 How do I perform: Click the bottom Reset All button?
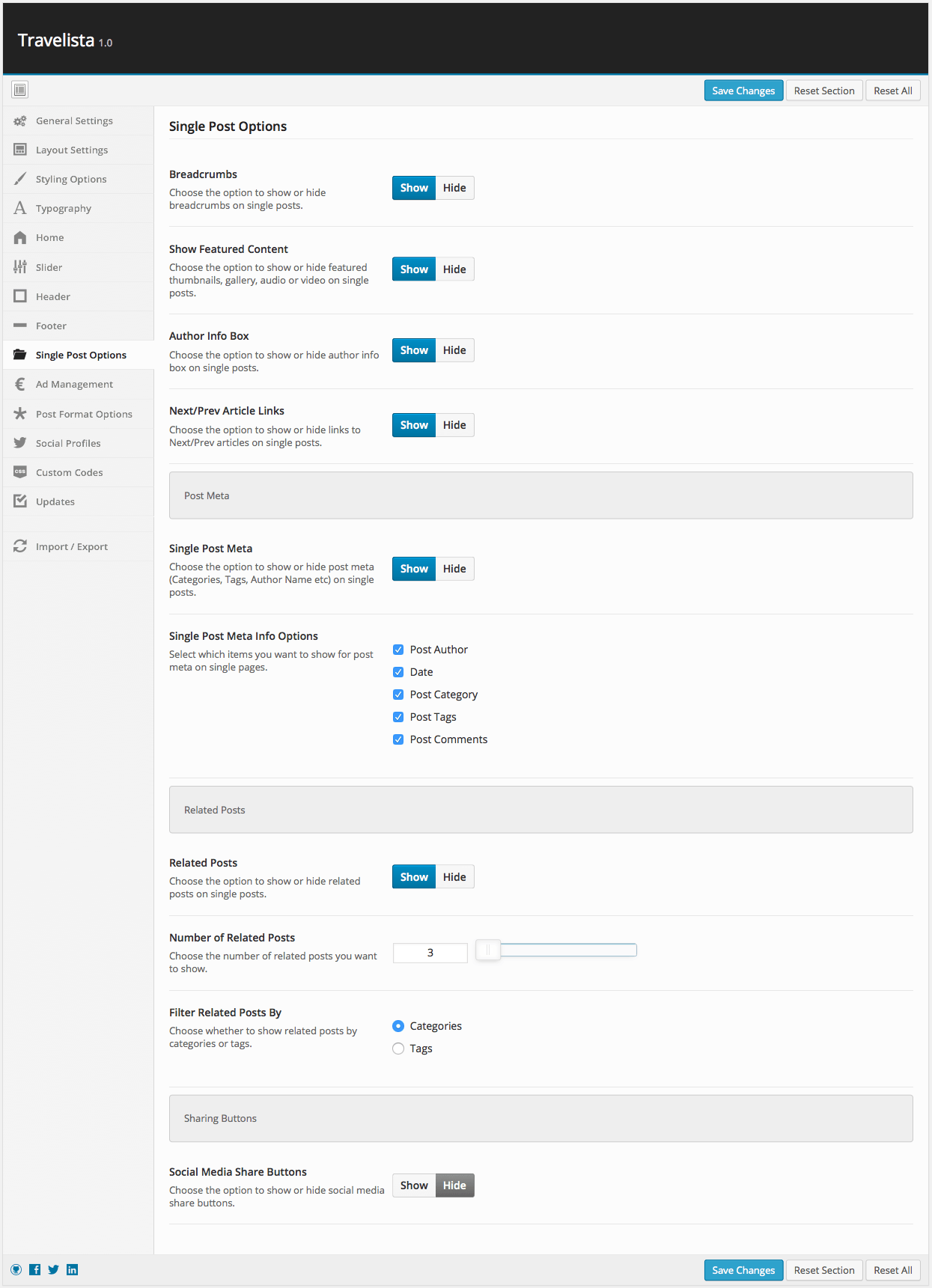[893, 1270]
